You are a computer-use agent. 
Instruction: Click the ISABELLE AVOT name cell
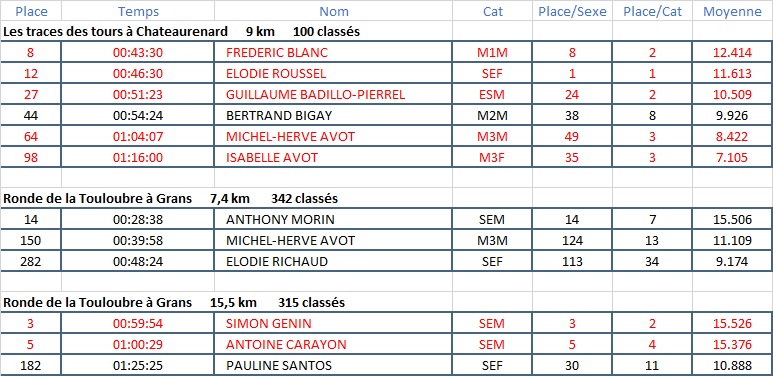click(x=334, y=158)
